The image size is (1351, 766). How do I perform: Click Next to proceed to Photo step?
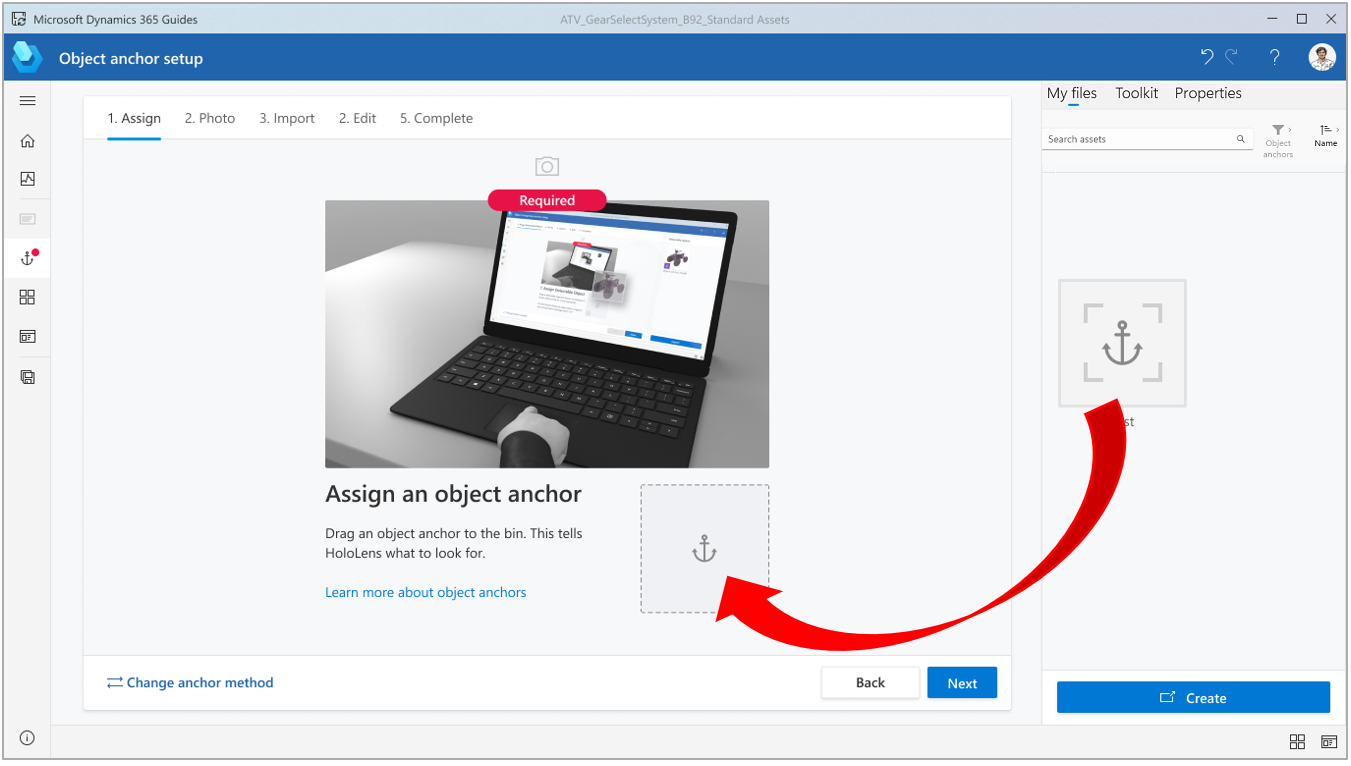(961, 682)
